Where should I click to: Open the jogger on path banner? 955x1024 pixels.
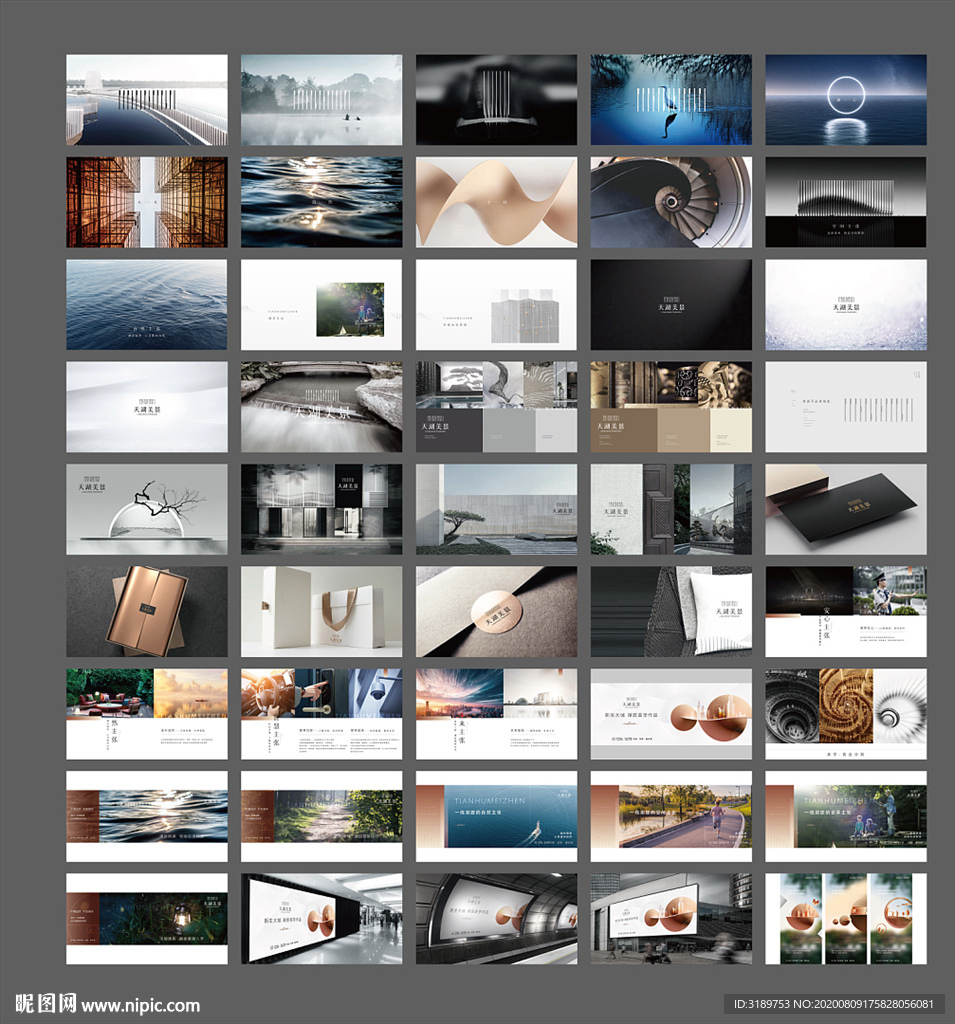(671, 816)
